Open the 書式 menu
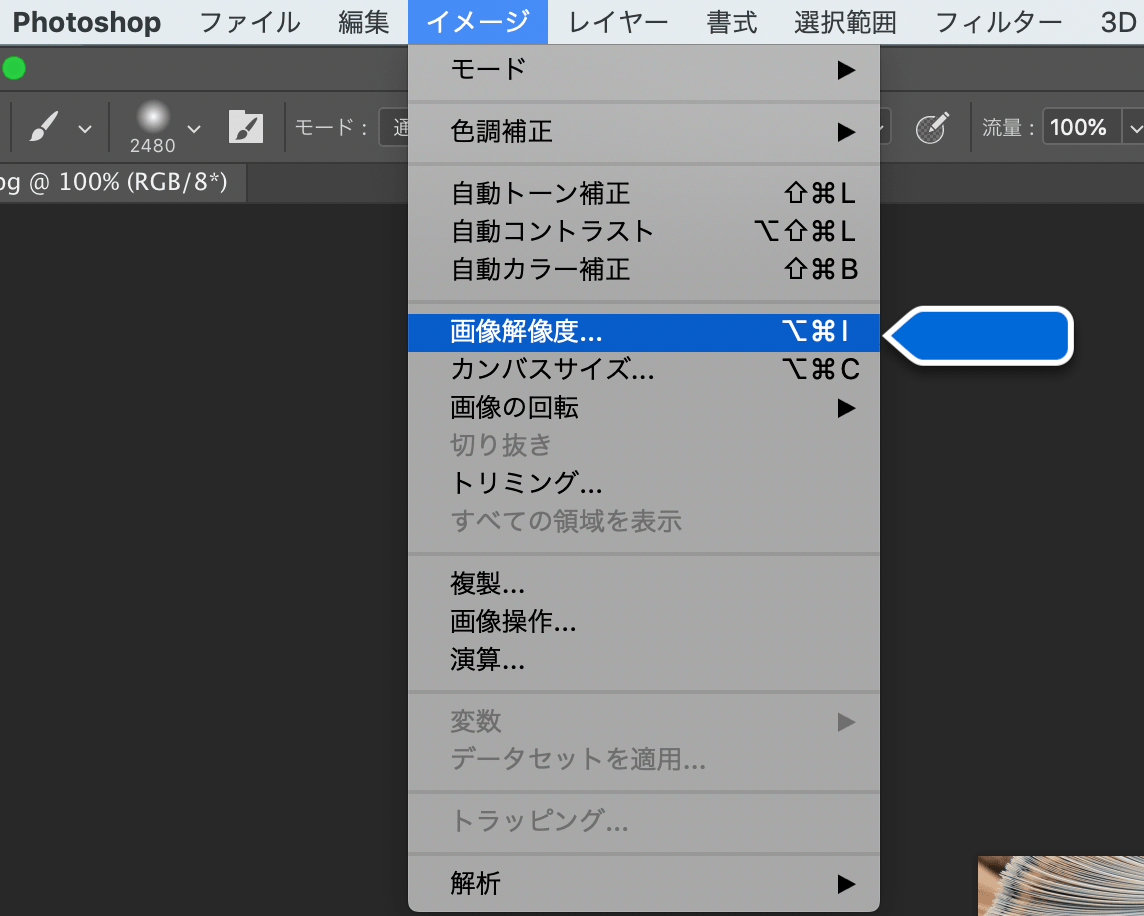 coord(732,23)
